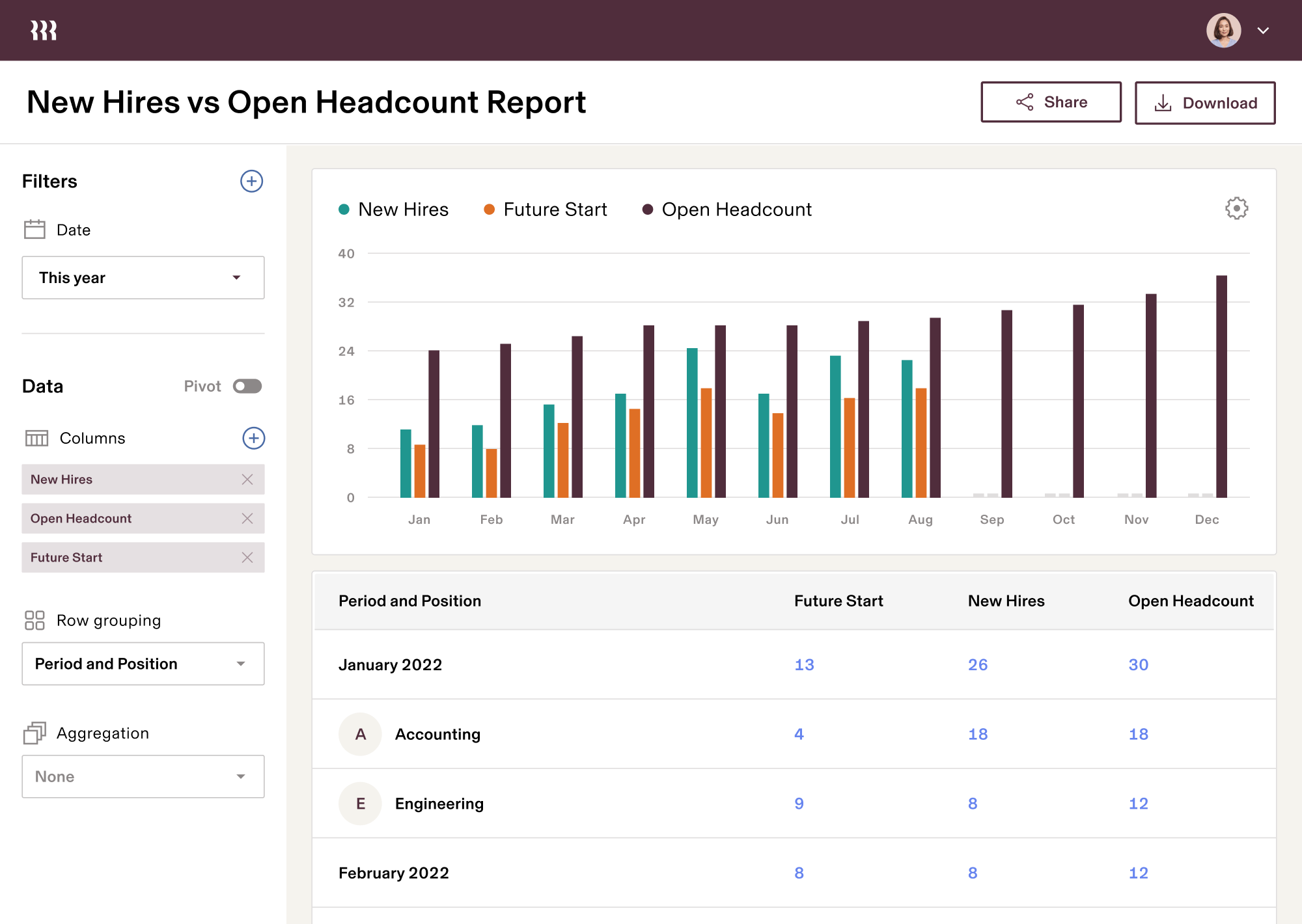Screen dimensions: 1302x924
Task: Select the January 2022 row in the table
Action: coord(391,664)
